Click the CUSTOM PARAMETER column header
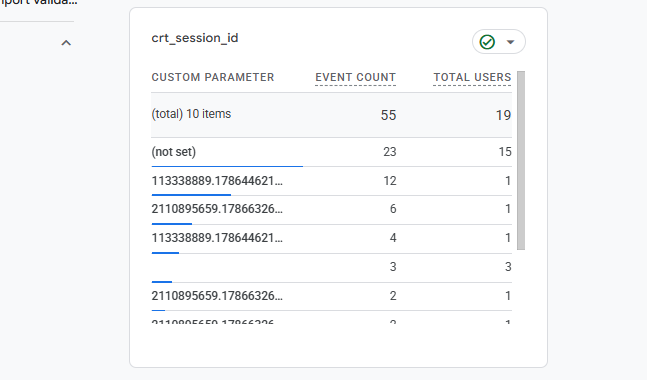 pyautogui.click(x=213, y=77)
